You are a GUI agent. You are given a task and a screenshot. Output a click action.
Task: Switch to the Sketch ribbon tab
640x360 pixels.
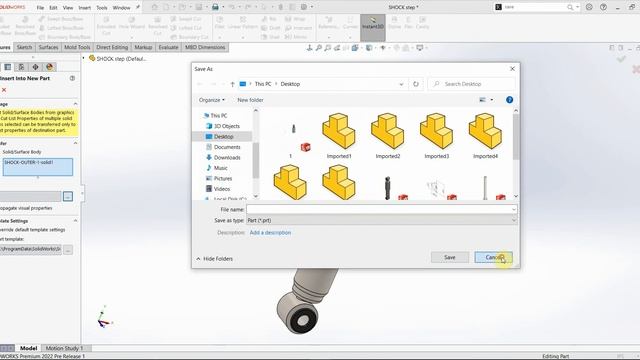(24, 47)
